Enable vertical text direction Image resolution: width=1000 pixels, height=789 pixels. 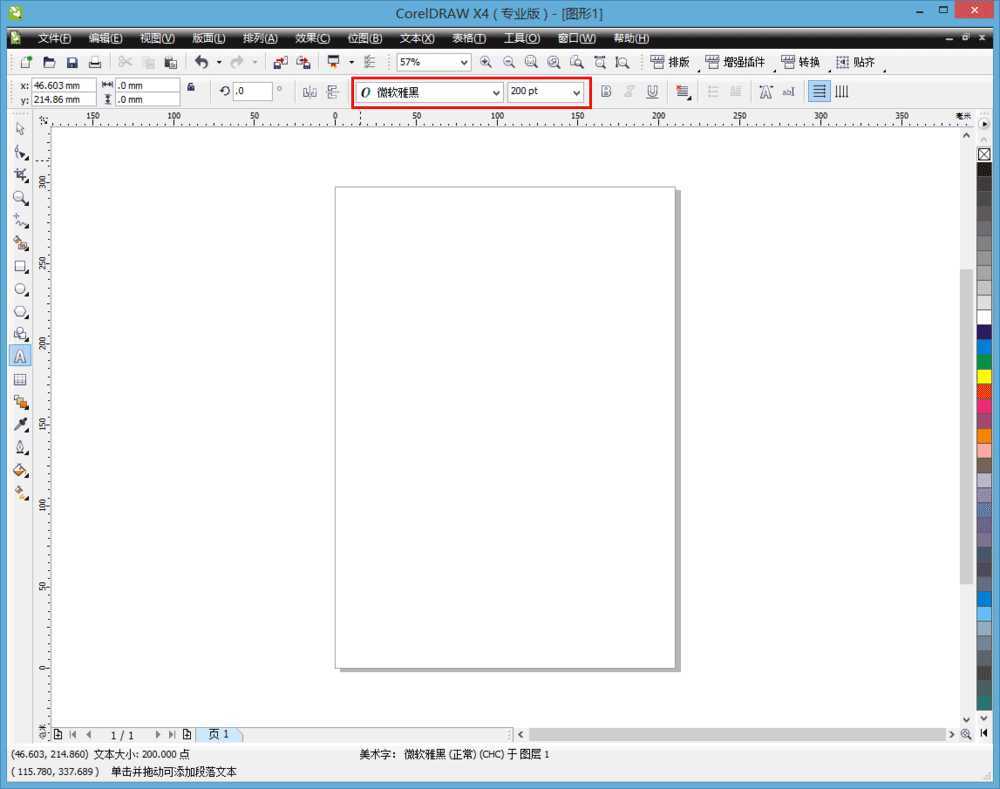click(842, 92)
